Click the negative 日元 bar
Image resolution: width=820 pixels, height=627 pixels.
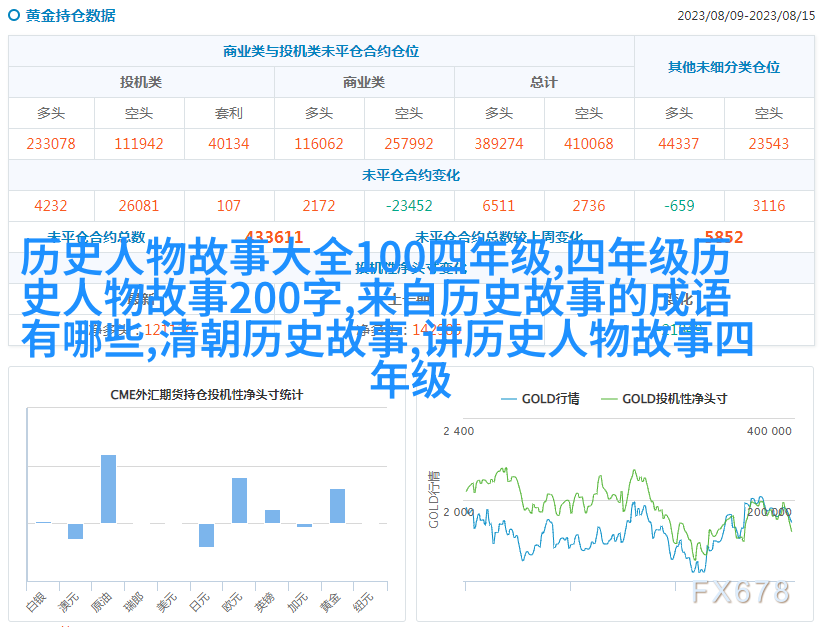(x=206, y=535)
